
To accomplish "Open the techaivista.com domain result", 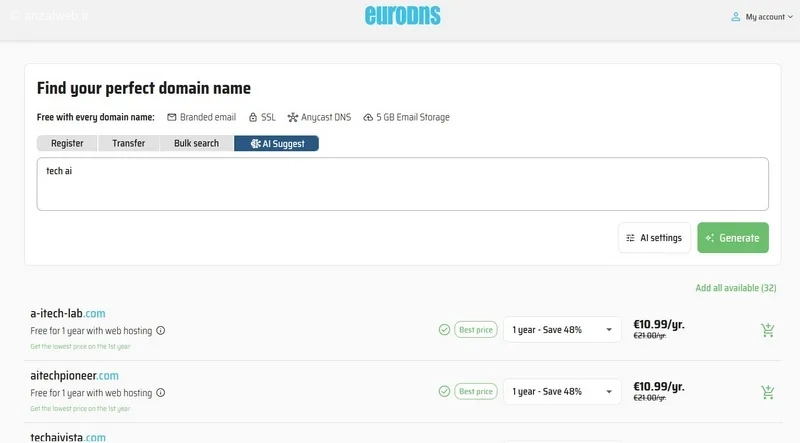I will (68, 437).
